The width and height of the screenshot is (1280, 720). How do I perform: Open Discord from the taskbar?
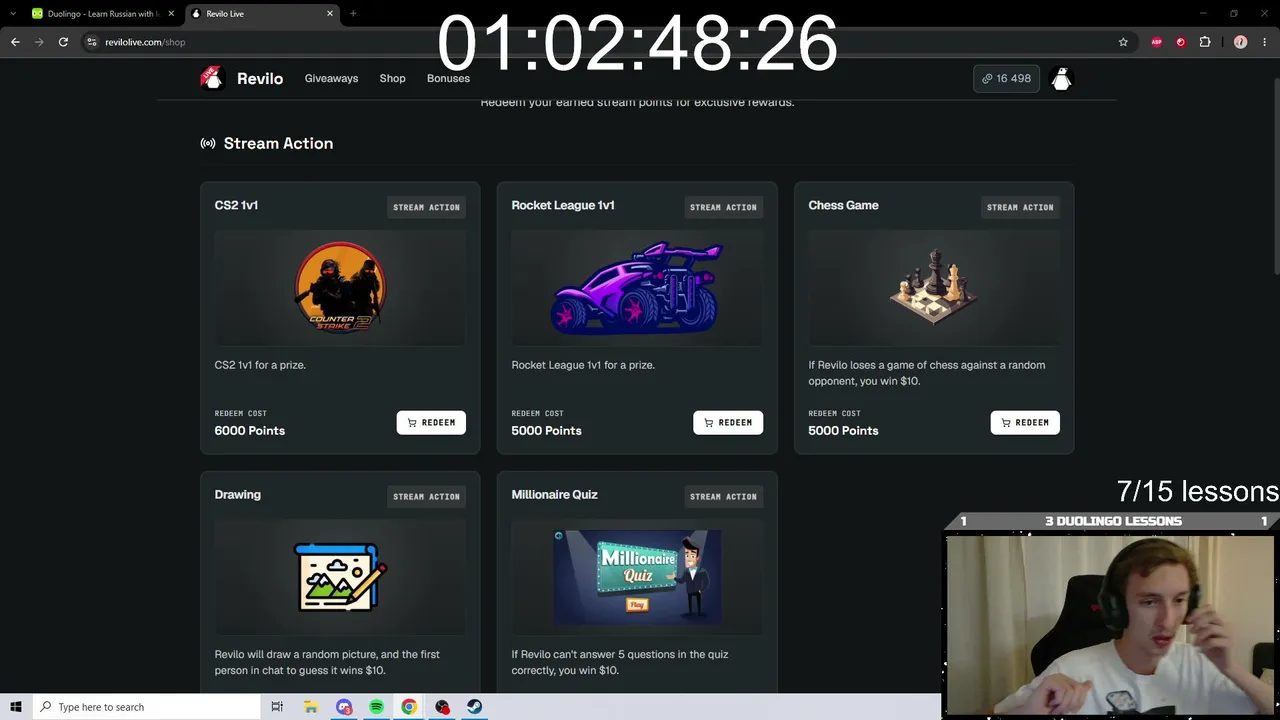pyautogui.click(x=344, y=707)
